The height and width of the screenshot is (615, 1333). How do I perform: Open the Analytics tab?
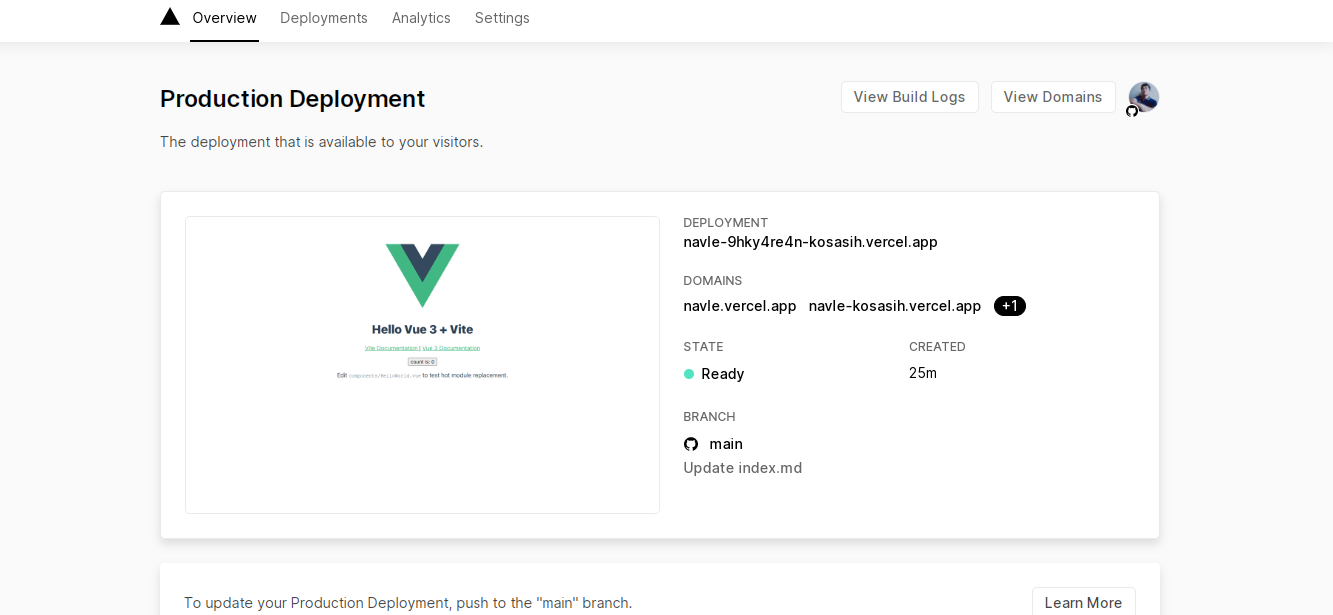421,18
